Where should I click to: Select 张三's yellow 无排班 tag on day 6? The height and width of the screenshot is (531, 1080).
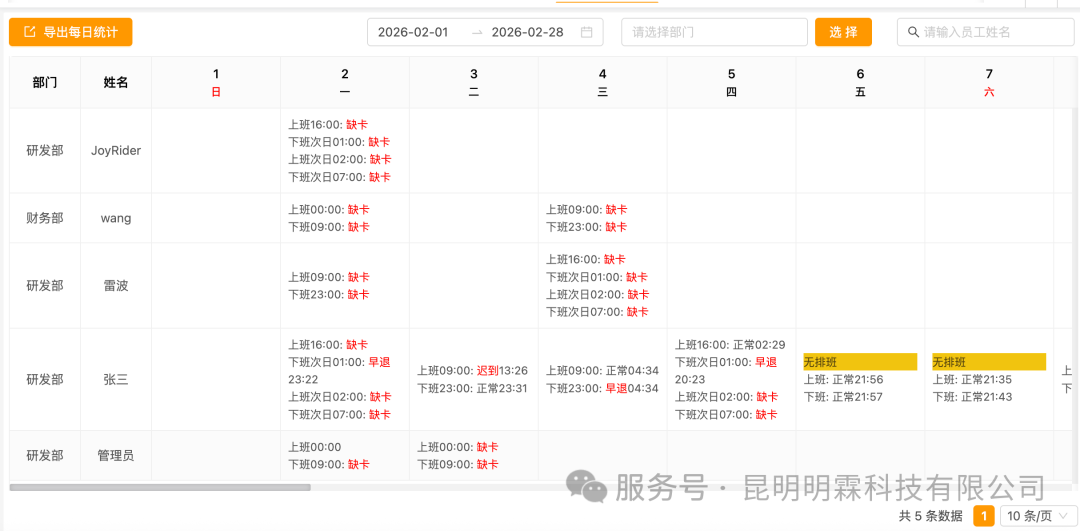point(859,362)
